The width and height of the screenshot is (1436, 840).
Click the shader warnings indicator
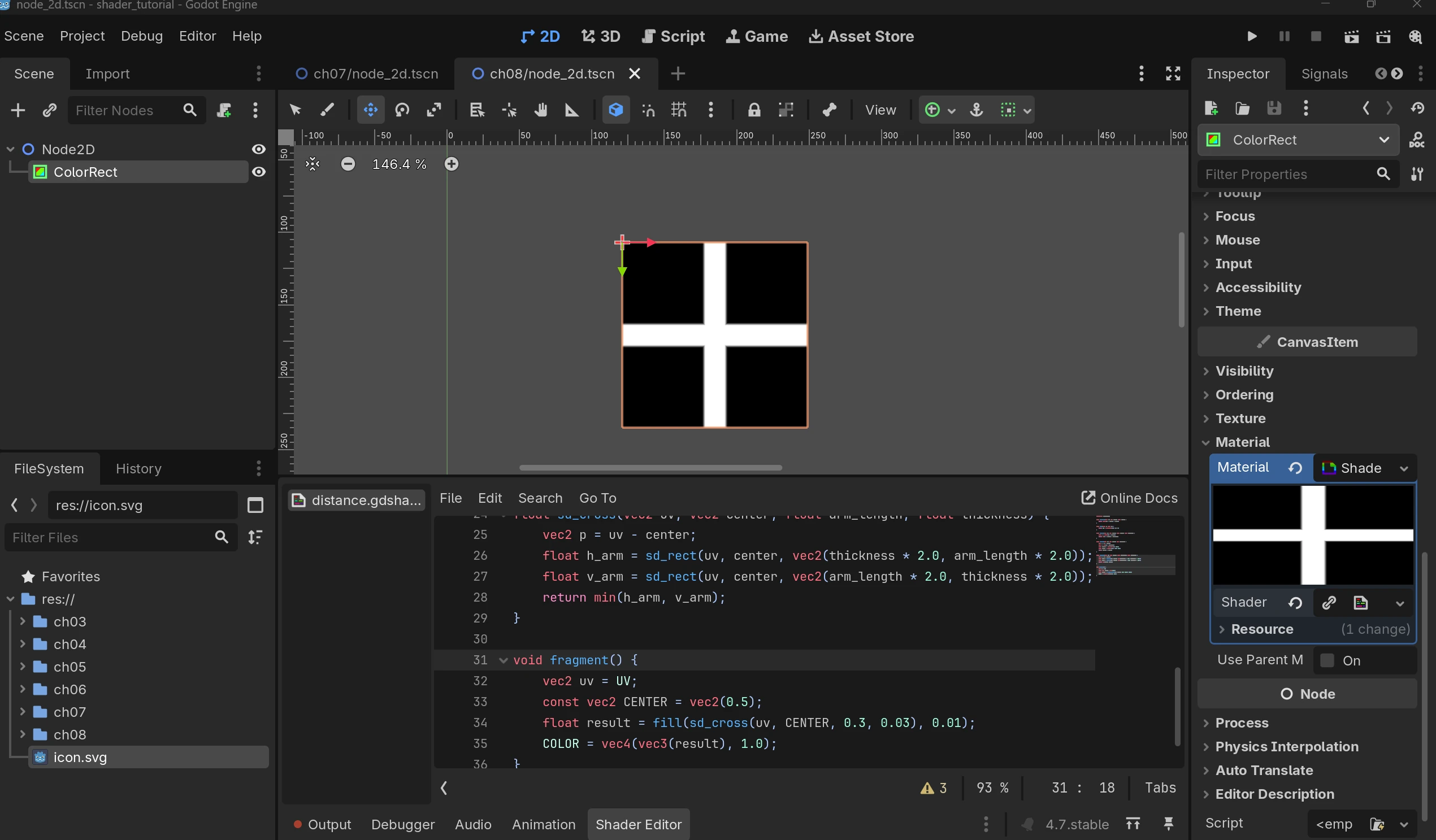934,788
